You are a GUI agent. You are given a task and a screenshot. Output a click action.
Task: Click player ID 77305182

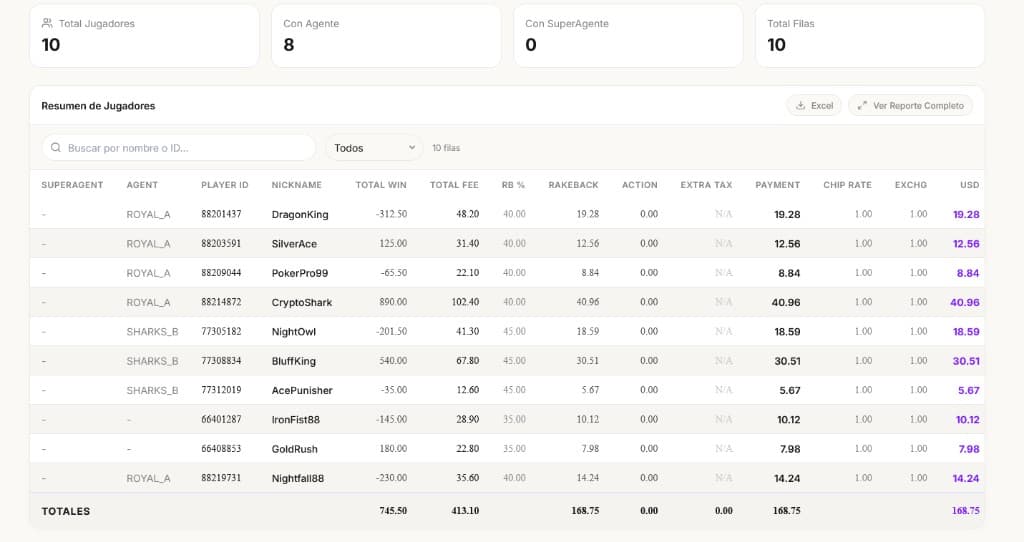221,331
